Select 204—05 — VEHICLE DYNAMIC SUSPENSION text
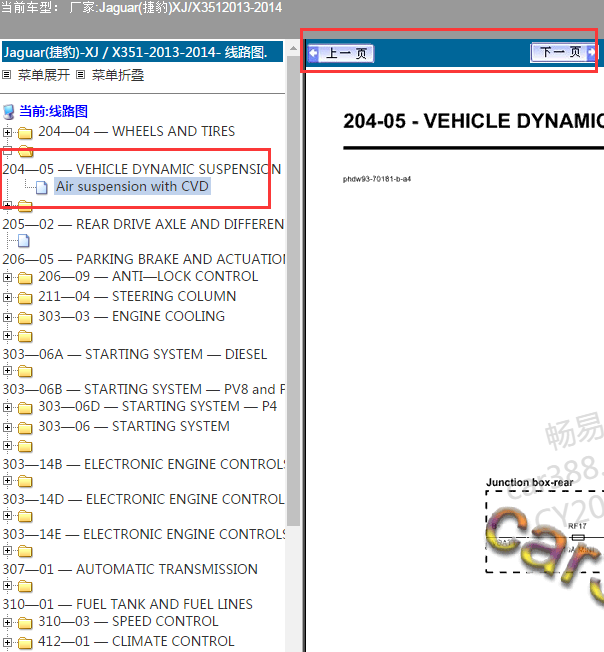604x652 pixels. point(141,169)
